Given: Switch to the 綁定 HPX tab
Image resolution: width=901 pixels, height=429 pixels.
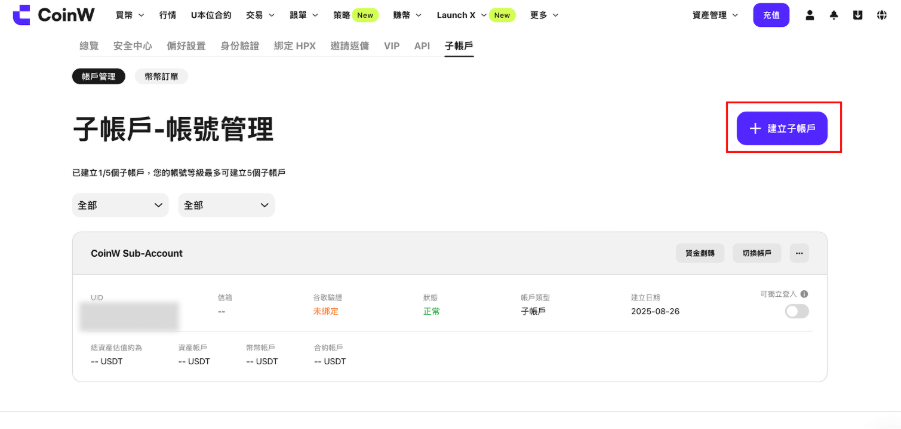Looking at the screenshot, I should coord(295,46).
